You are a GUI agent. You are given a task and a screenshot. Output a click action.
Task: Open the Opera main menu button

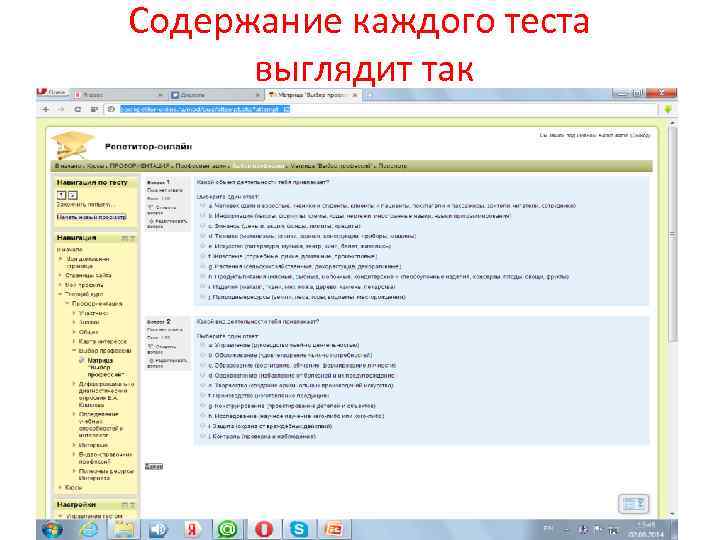[52, 93]
